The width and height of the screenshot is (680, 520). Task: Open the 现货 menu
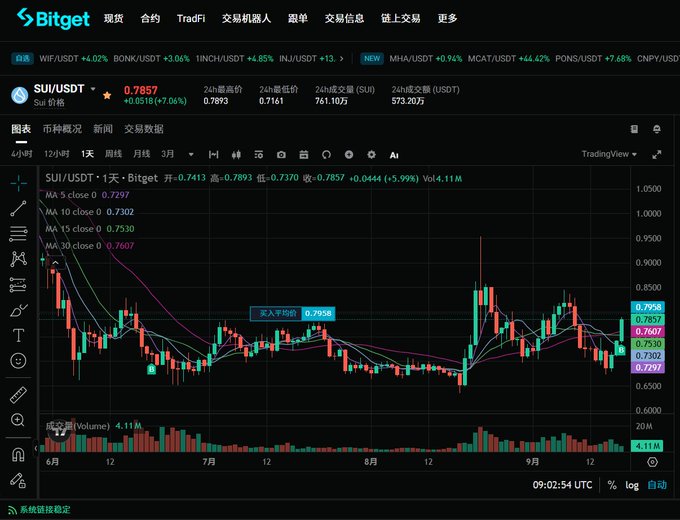[114, 18]
